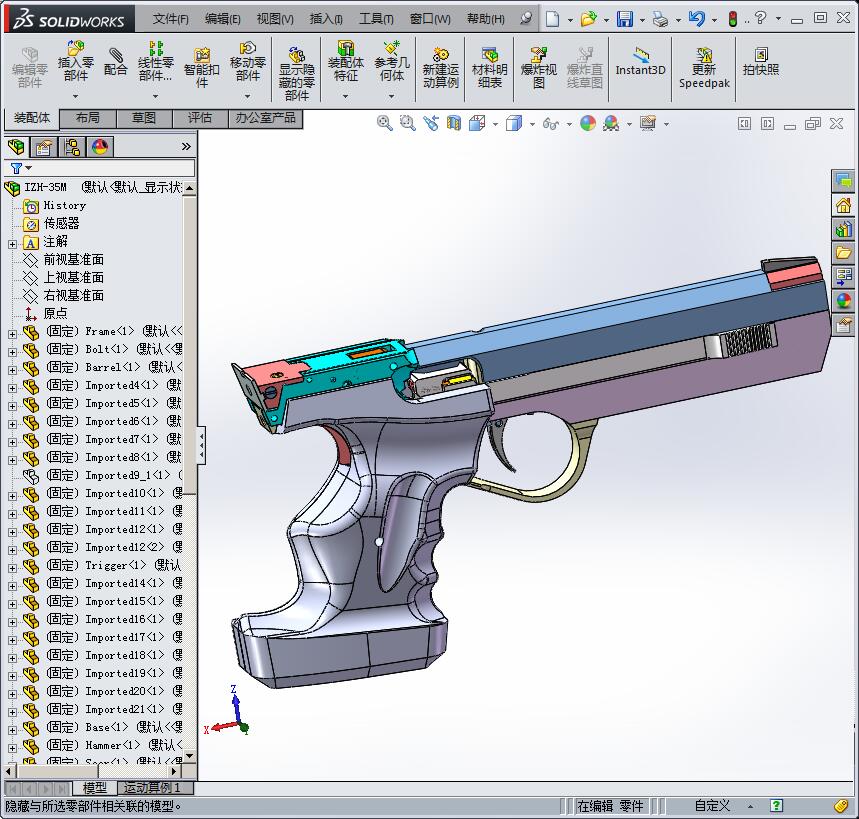Click Reference Geometry (参考几何体) icon

click(392, 61)
